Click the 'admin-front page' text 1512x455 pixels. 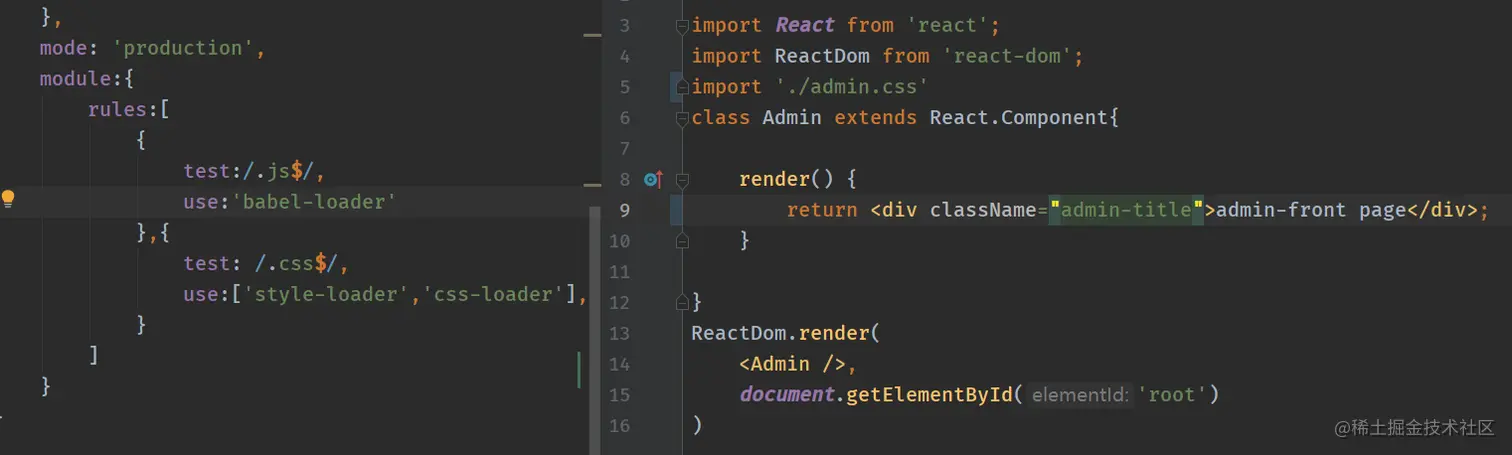1310,210
